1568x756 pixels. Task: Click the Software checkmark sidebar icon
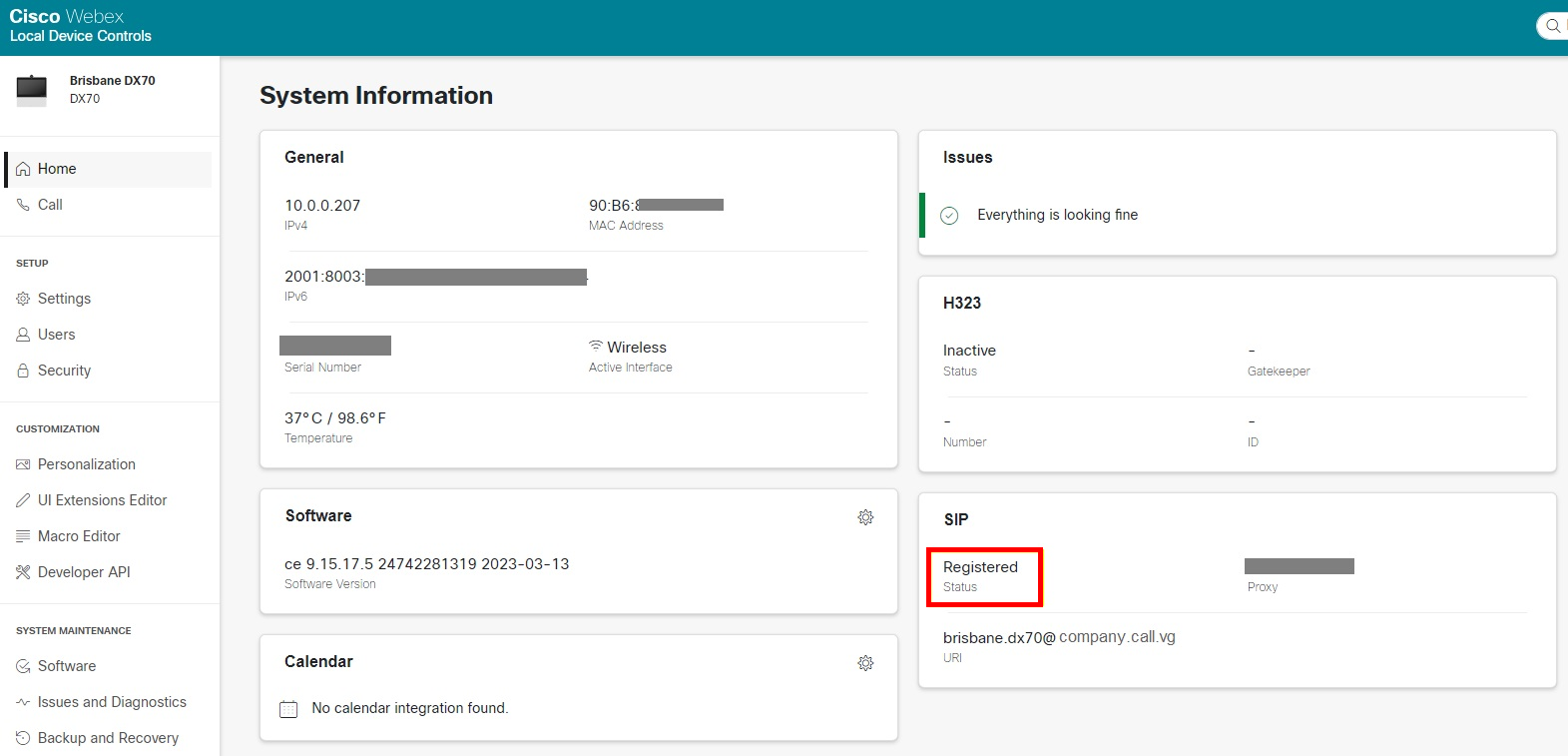(23, 666)
